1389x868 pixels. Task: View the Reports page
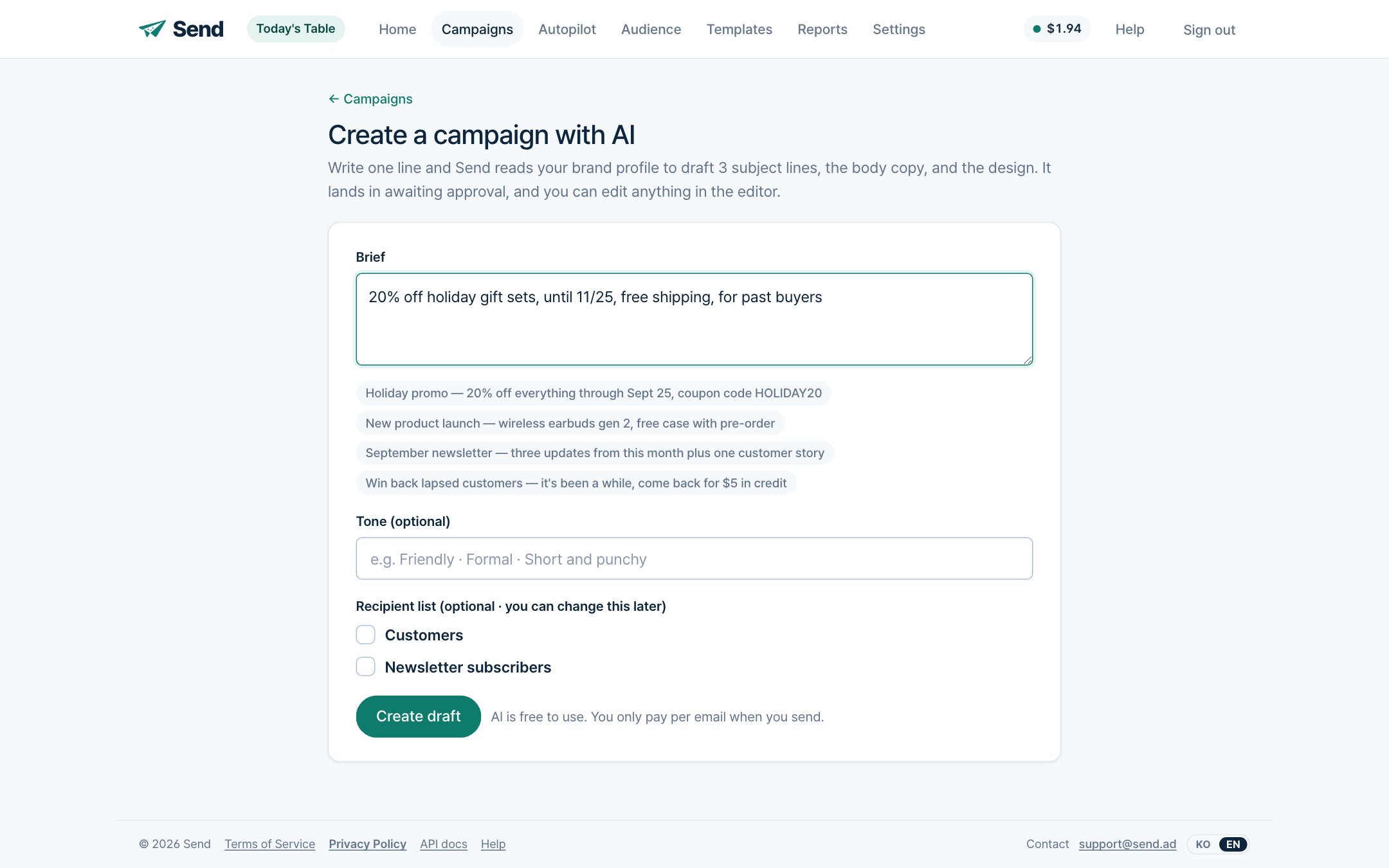tap(822, 29)
